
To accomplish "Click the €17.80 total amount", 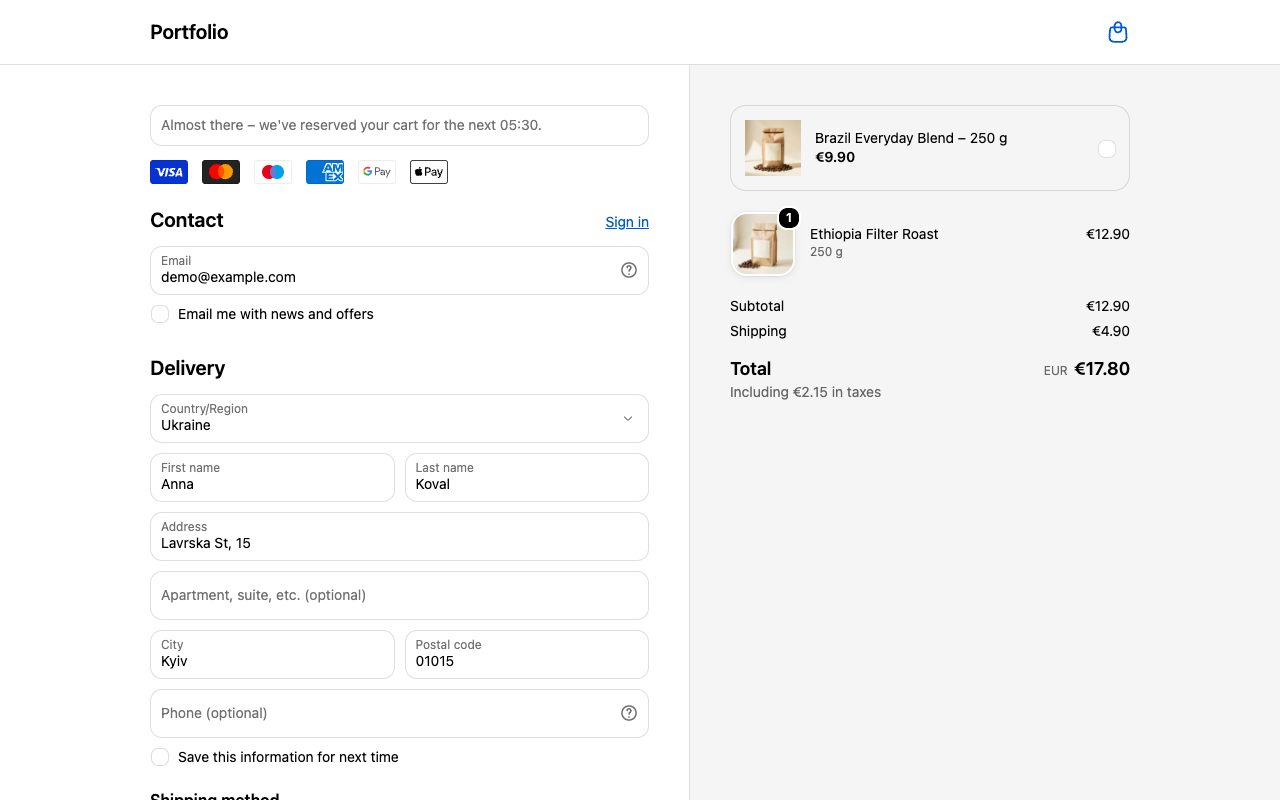I will point(1102,369).
